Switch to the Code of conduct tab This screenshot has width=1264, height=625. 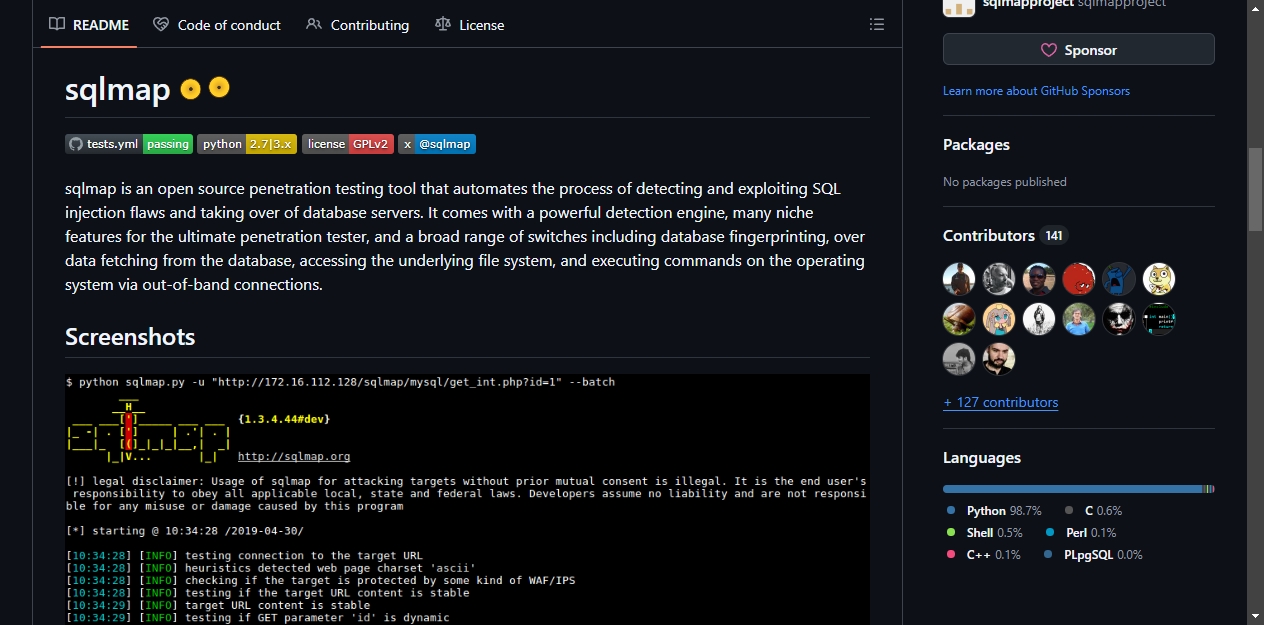[x=217, y=24]
